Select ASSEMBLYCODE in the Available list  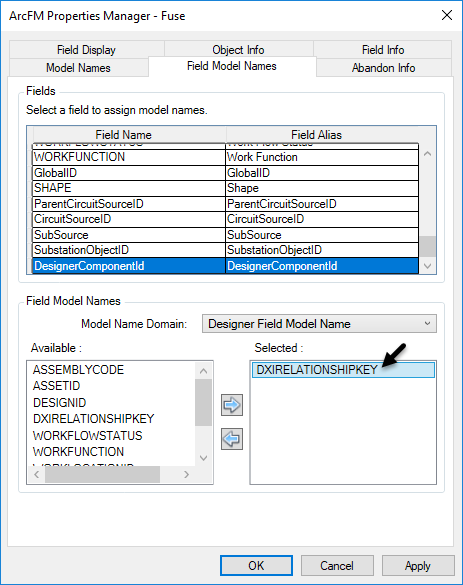[x=78, y=370]
